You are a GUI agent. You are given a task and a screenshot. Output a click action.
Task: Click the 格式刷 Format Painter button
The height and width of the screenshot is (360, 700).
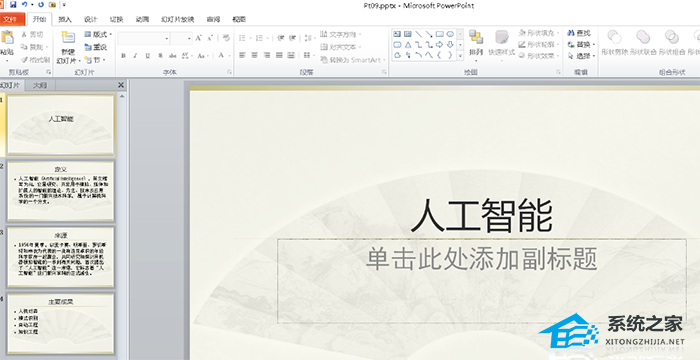click(x=35, y=59)
